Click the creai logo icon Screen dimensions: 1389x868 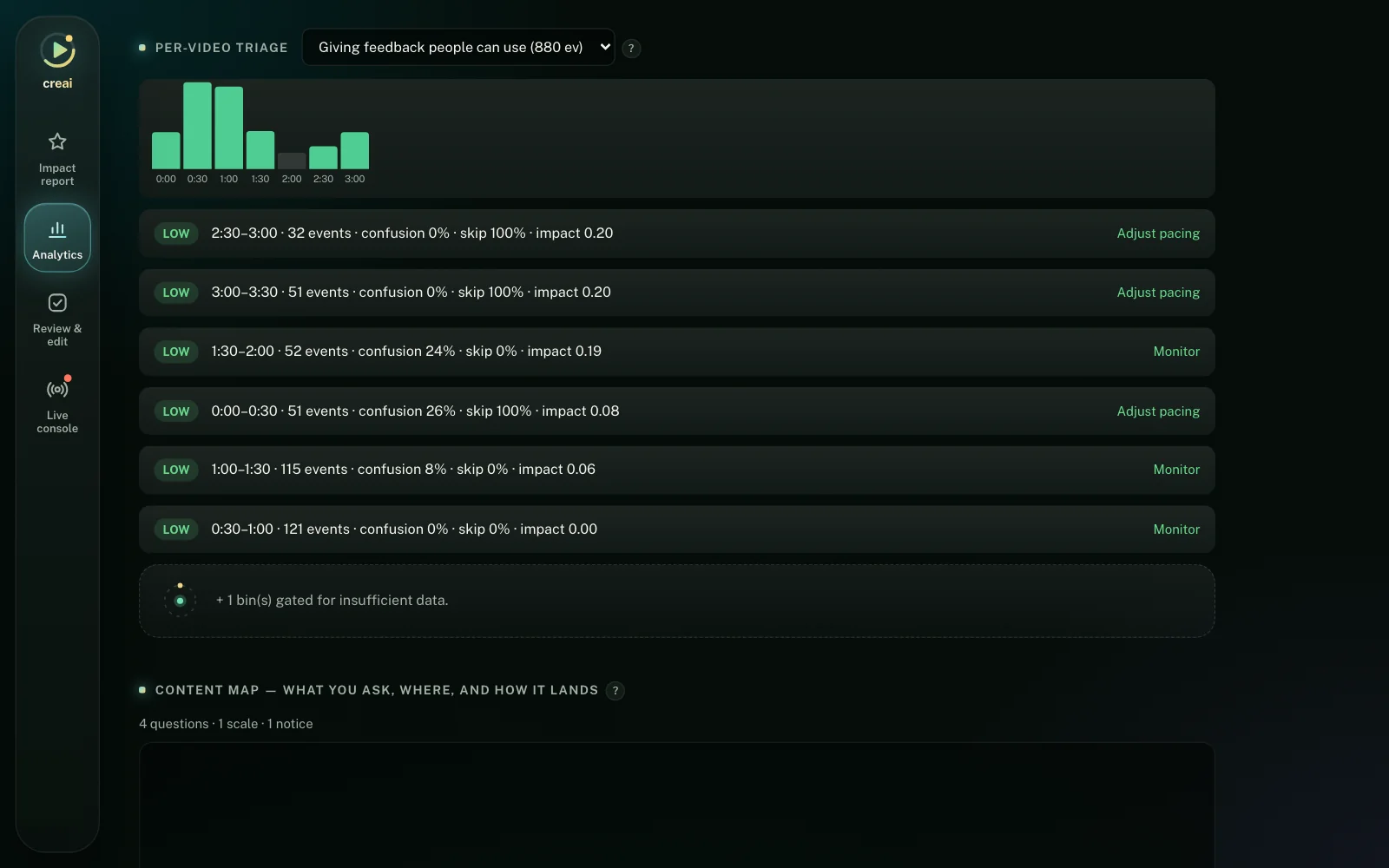click(57, 50)
